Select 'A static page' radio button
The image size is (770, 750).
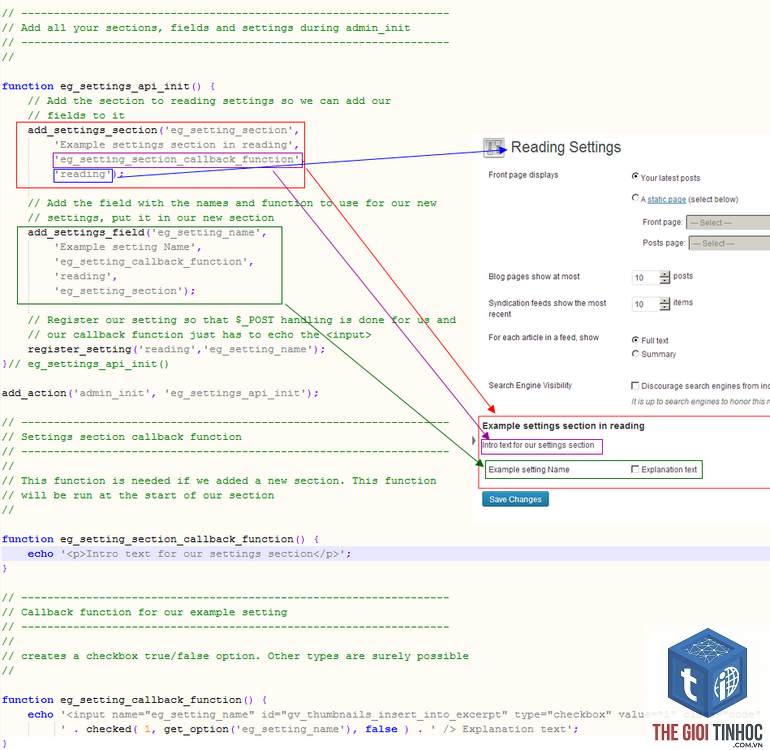tap(635, 198)
